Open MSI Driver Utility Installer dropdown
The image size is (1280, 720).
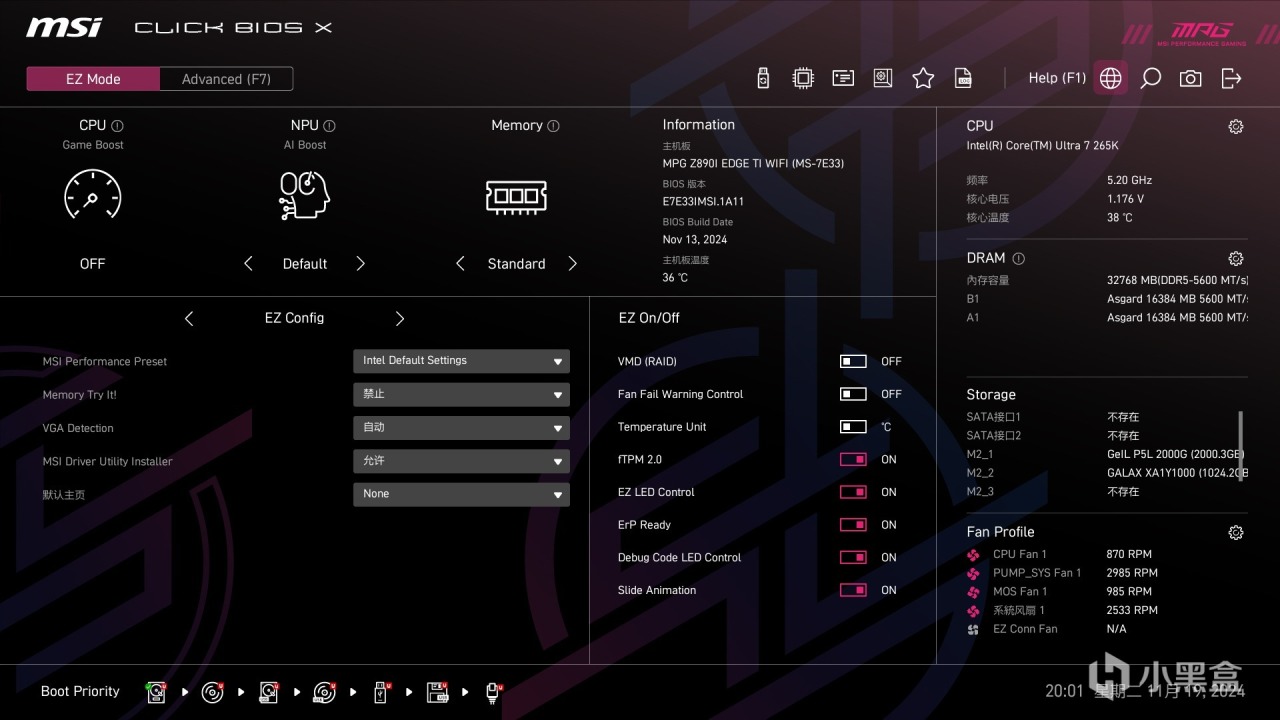pyautogui.click(x=461, y=461)
